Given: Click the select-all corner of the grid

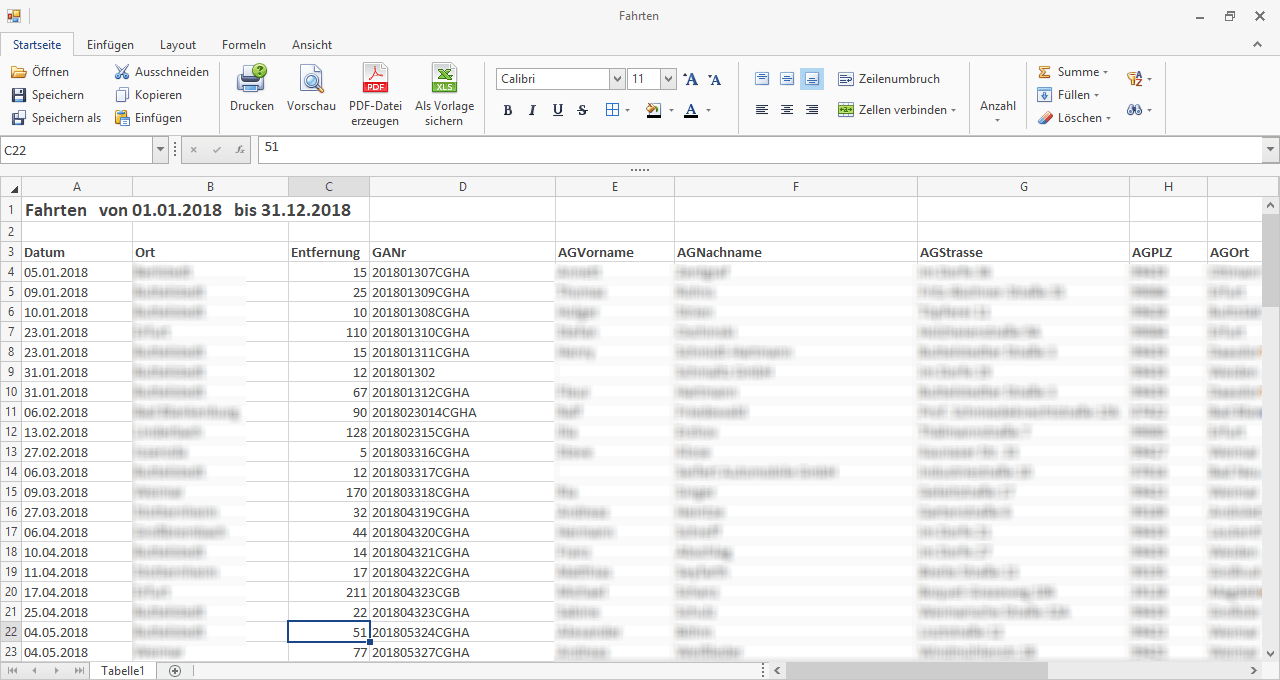Looking at the screenshot, I should tap(11, 187).
